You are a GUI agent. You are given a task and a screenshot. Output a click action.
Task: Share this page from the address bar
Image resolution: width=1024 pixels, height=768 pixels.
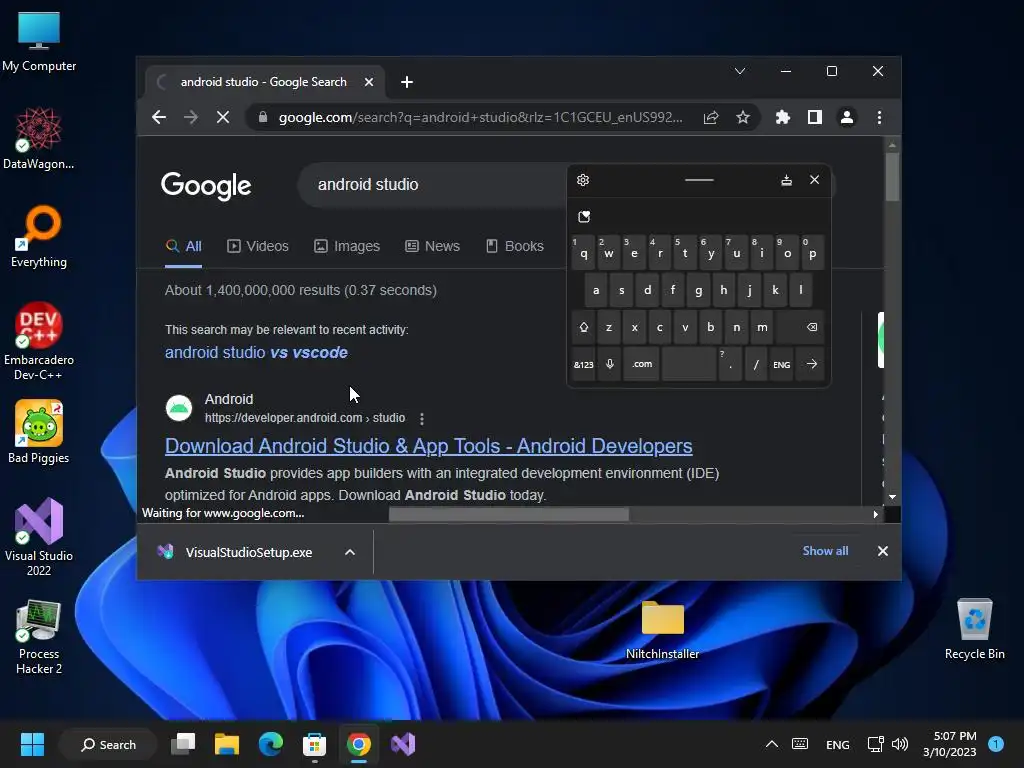coord(711,118)
